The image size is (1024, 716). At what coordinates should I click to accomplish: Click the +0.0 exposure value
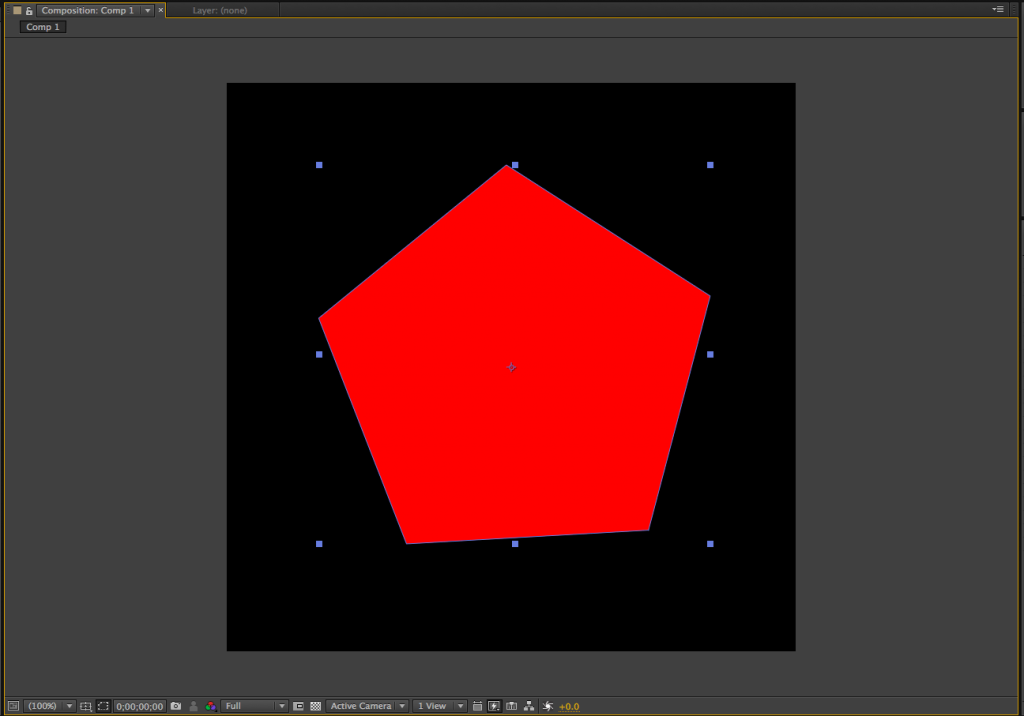569,706
